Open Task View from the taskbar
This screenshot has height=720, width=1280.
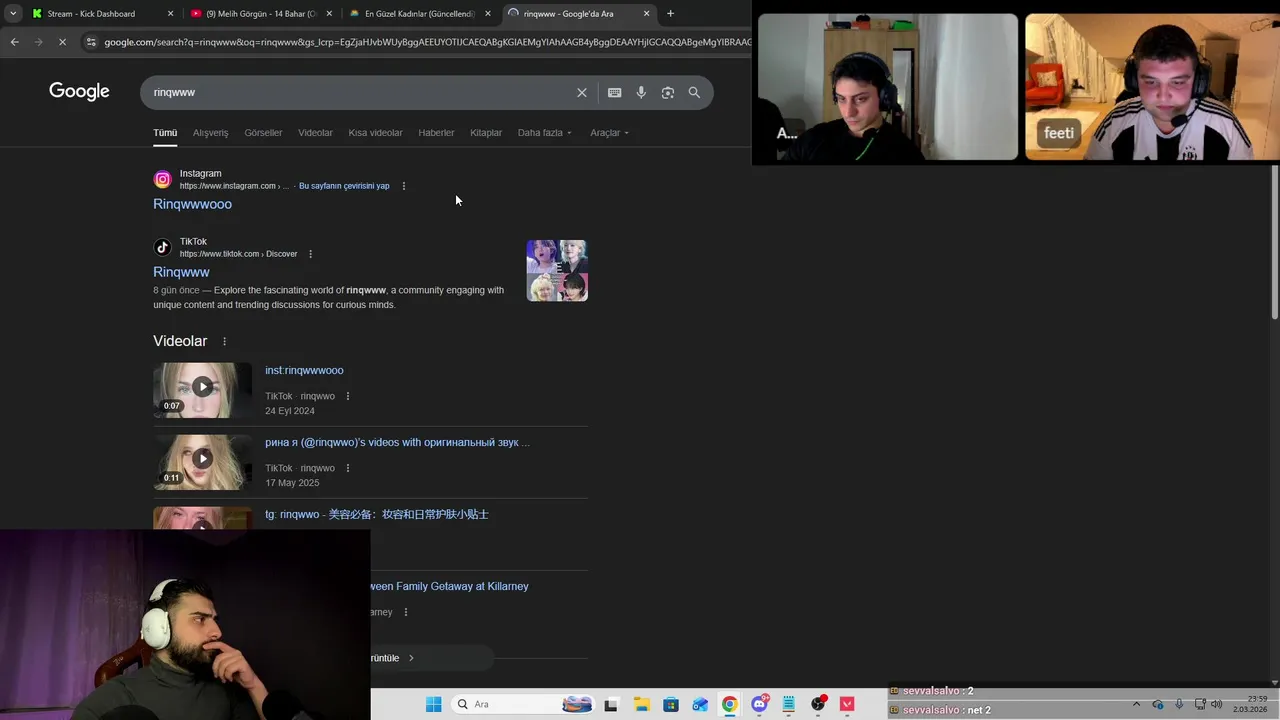point(611,704)
